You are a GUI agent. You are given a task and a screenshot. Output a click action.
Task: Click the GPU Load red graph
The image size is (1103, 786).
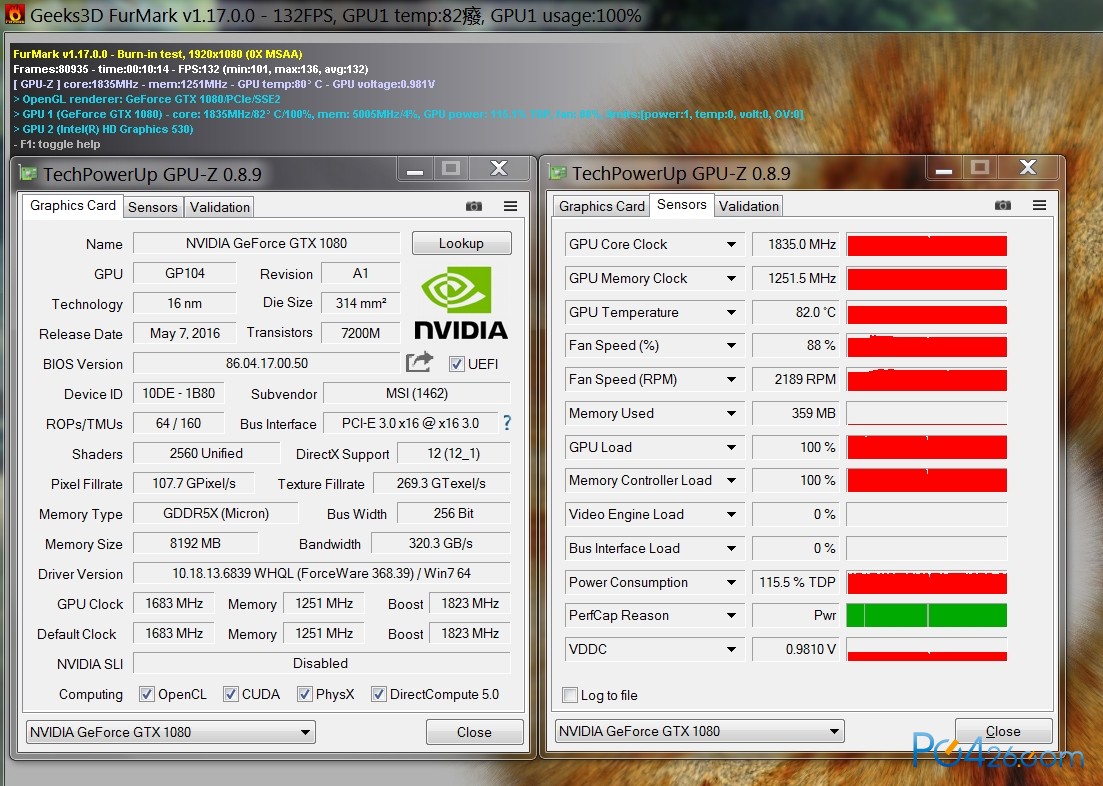[926, 447]
